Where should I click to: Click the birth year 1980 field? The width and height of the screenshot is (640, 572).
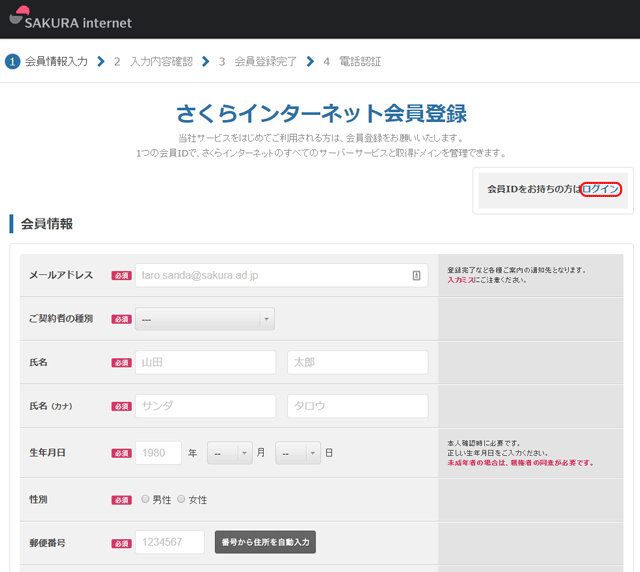[158, 453]
